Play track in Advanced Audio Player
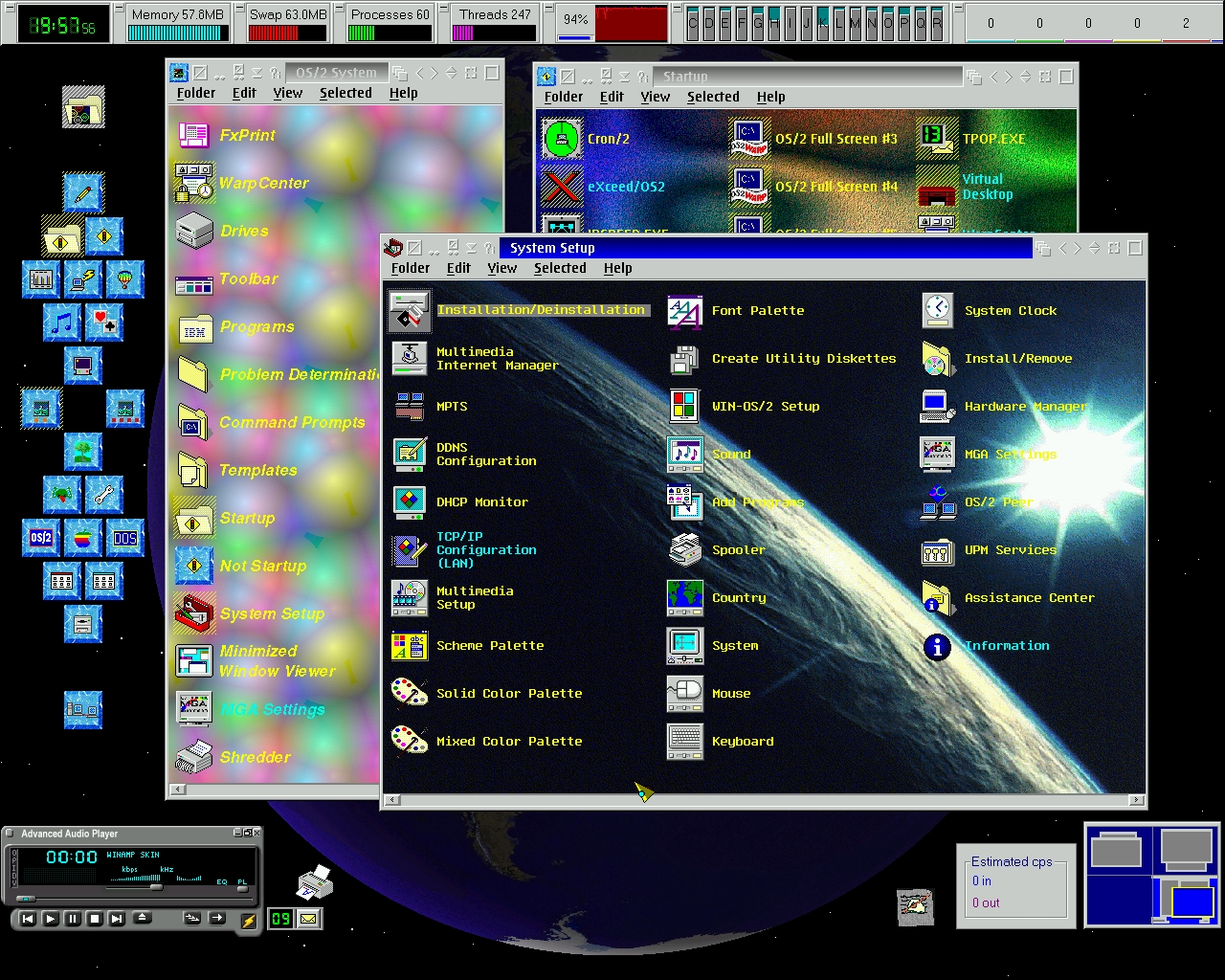1225x980 pixels. click(50, 919)
